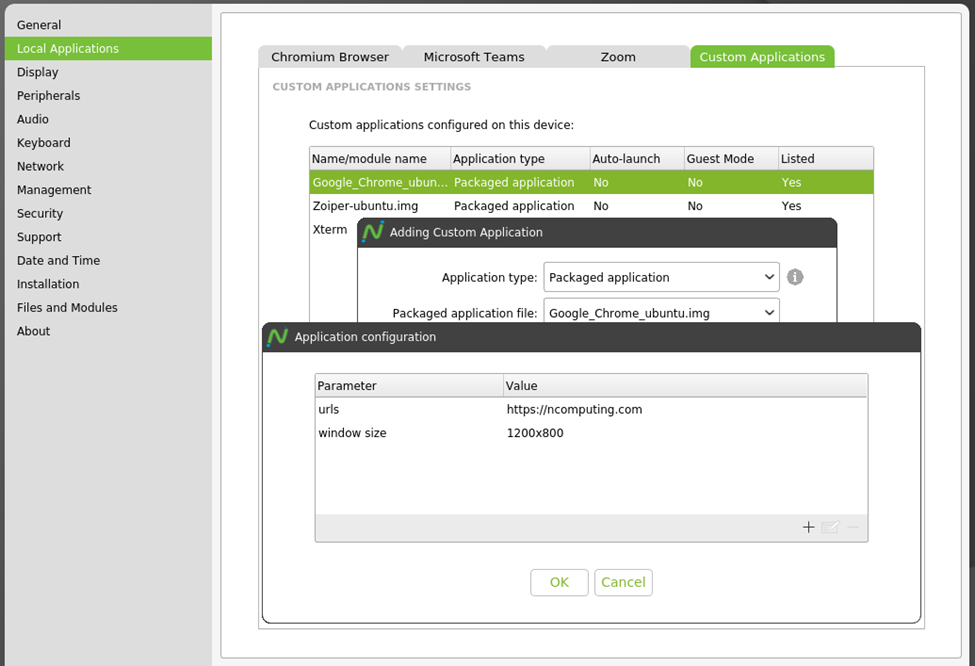Go to Files and Modules
This screenshot has width=975, height=666.
(x=108, y=308)
